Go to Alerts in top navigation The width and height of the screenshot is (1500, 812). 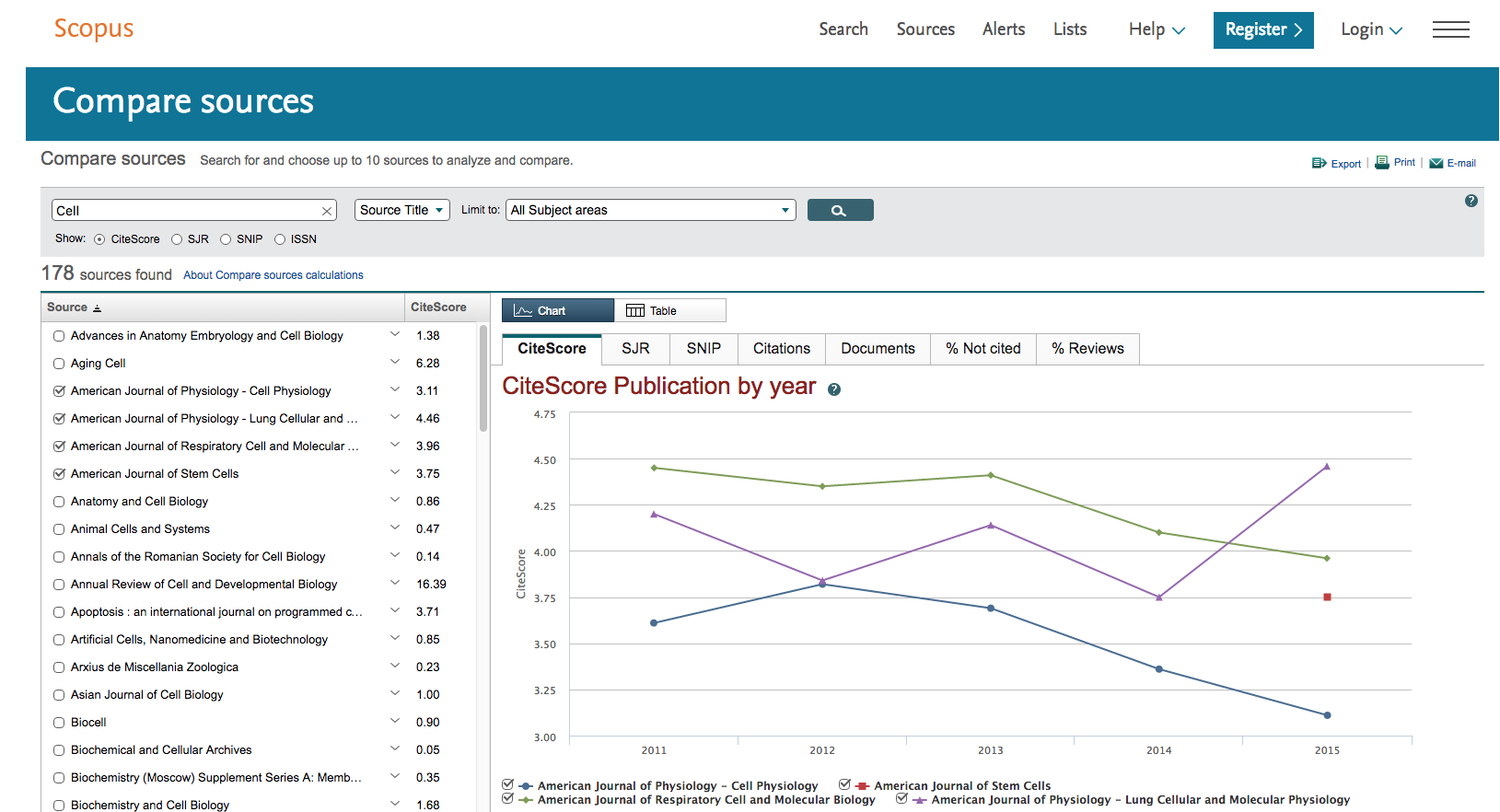click(x=1004, y=29)
